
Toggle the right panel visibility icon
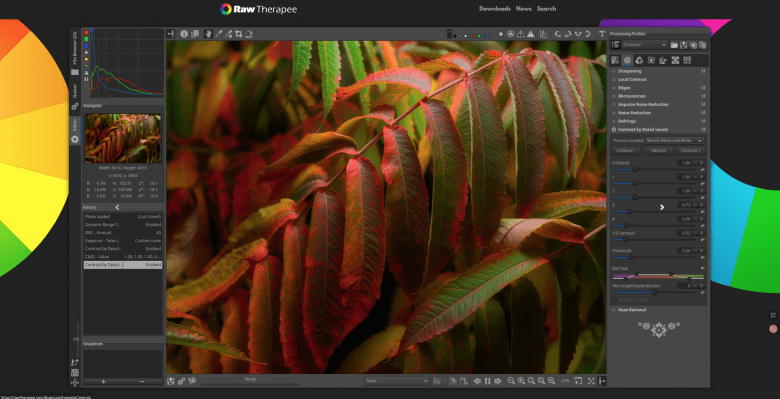(601, 381)
